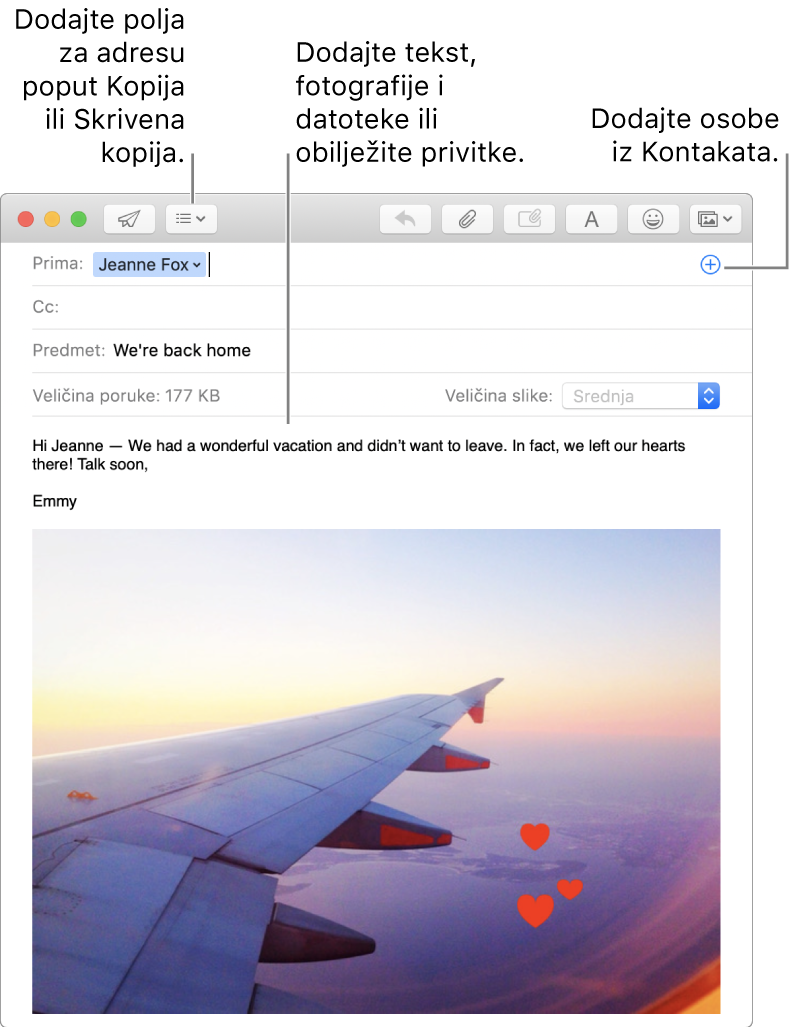Show the format bar with the A button

(591, 219)
